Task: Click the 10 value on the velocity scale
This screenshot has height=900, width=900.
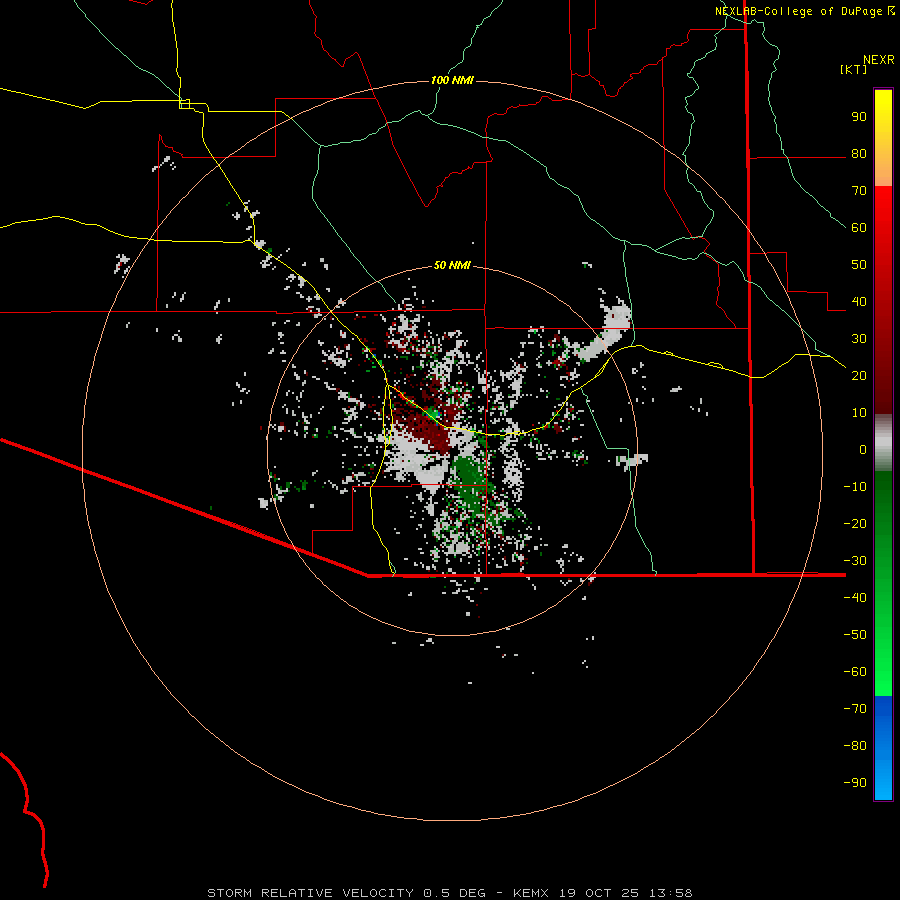Action: pos(859,413)
